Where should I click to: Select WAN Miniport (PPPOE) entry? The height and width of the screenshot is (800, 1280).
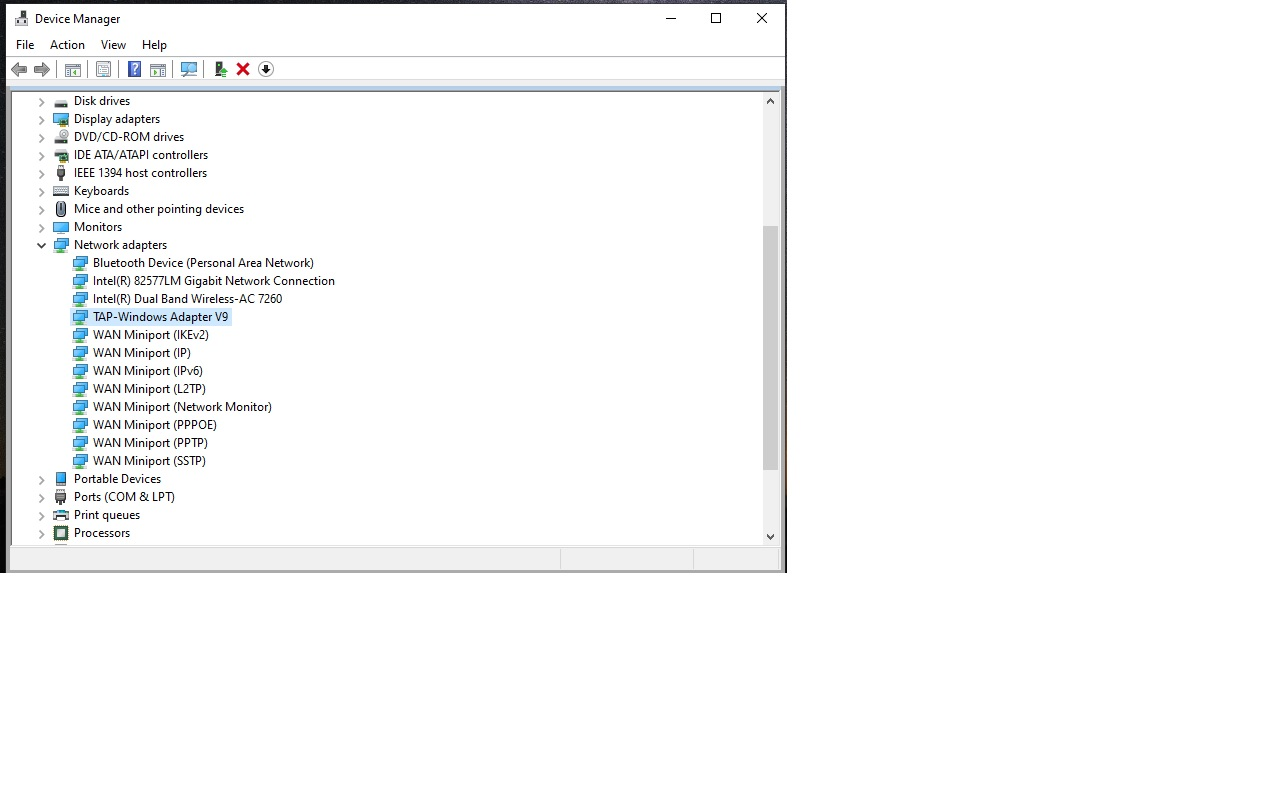click(155, 425)
